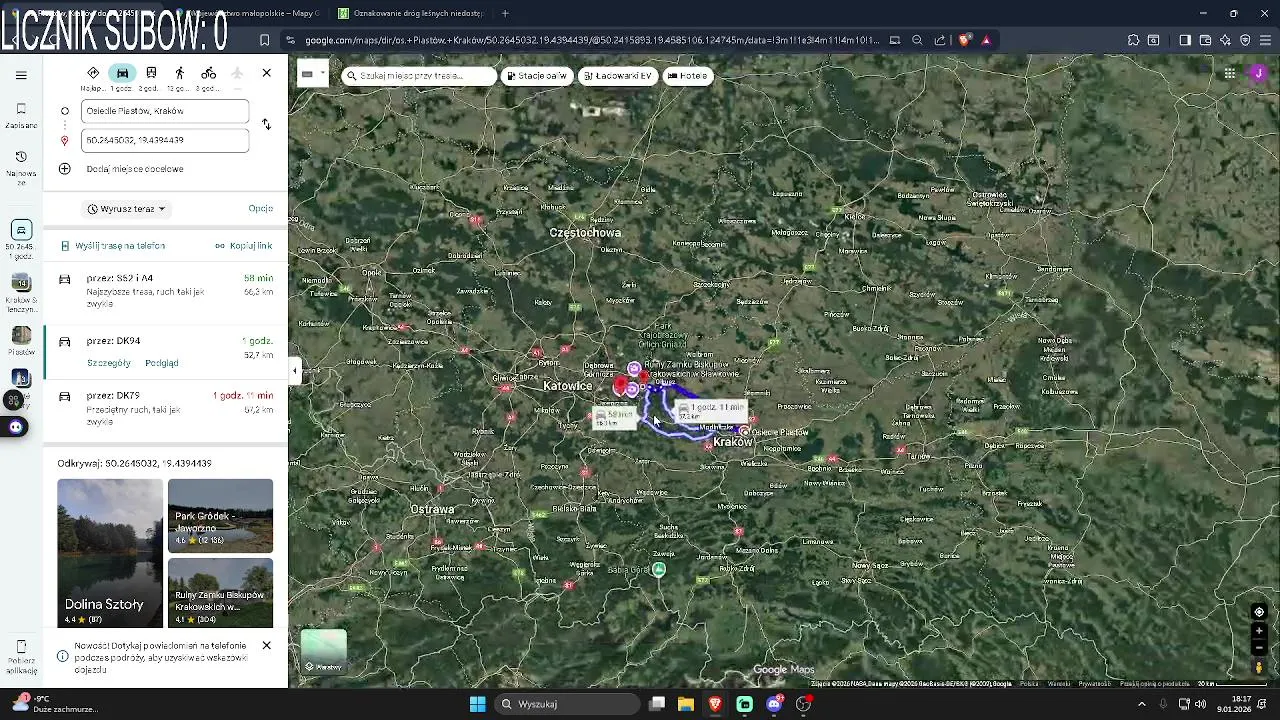Screen dimensions: 1280x720
Task: Click Wyślij trasę na telefon
Action: 112,245
